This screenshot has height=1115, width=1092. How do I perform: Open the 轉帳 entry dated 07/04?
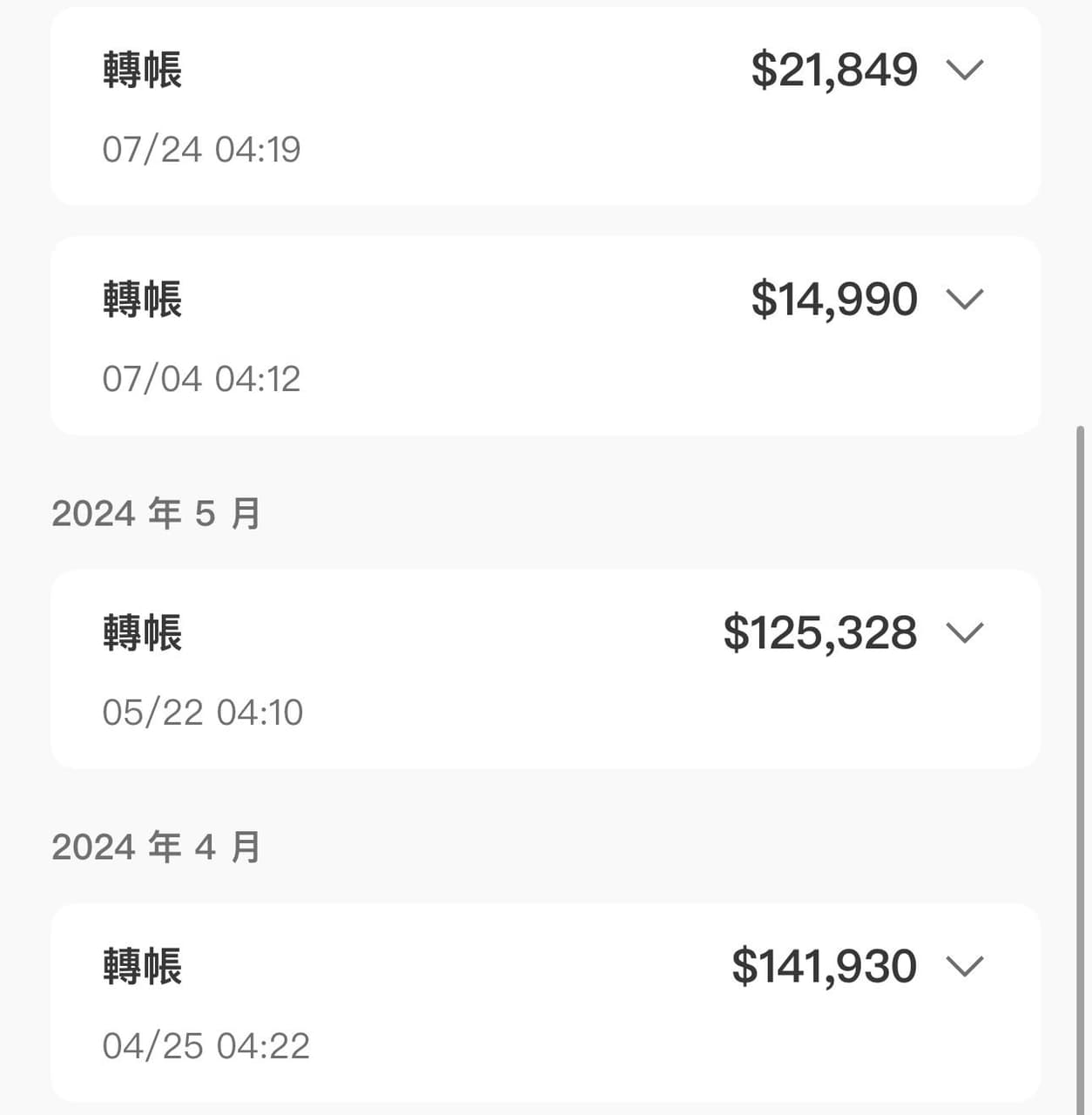tap(142, 299)
